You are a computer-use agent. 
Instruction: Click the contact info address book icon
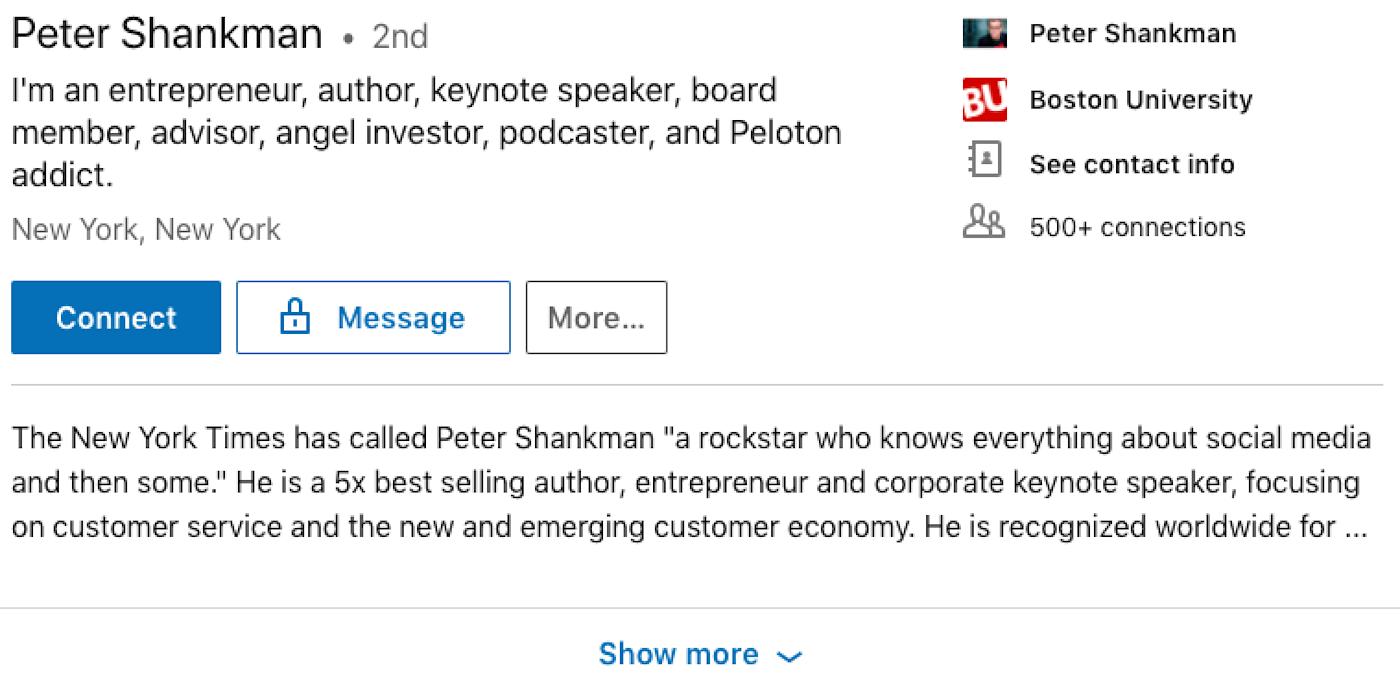coord(985,160)
